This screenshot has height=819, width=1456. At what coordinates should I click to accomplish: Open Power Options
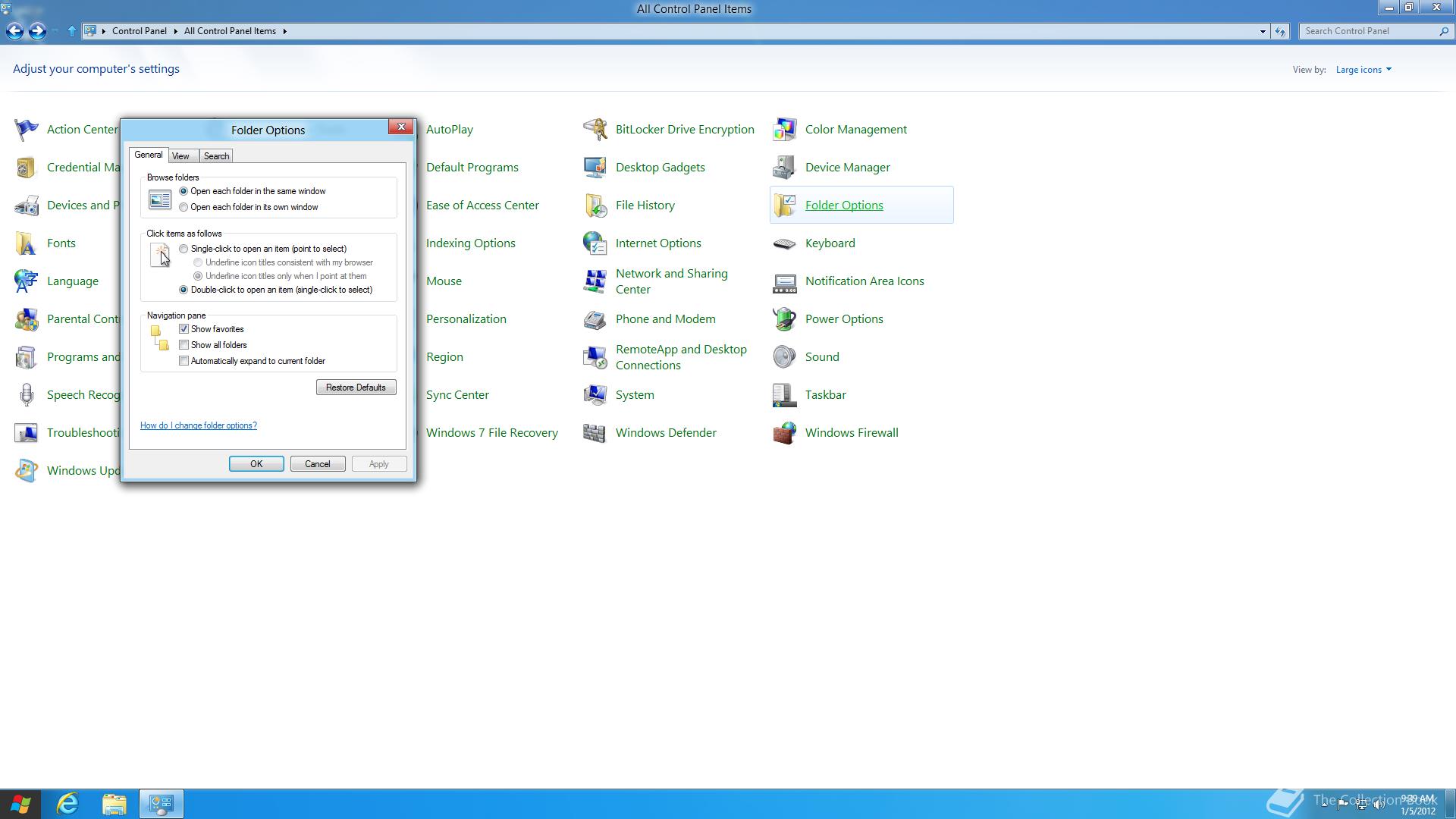844,318
